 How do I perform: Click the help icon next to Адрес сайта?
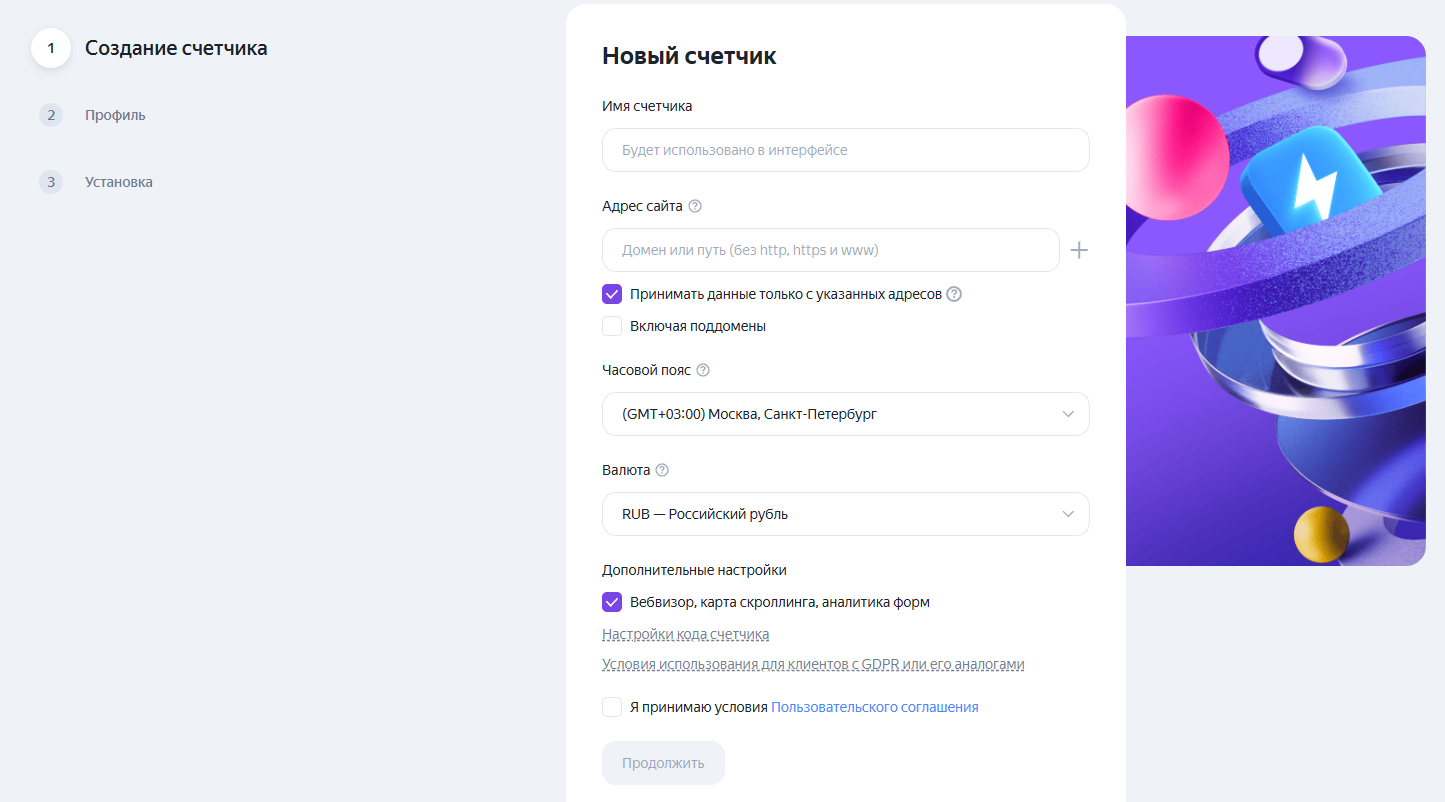695,206
